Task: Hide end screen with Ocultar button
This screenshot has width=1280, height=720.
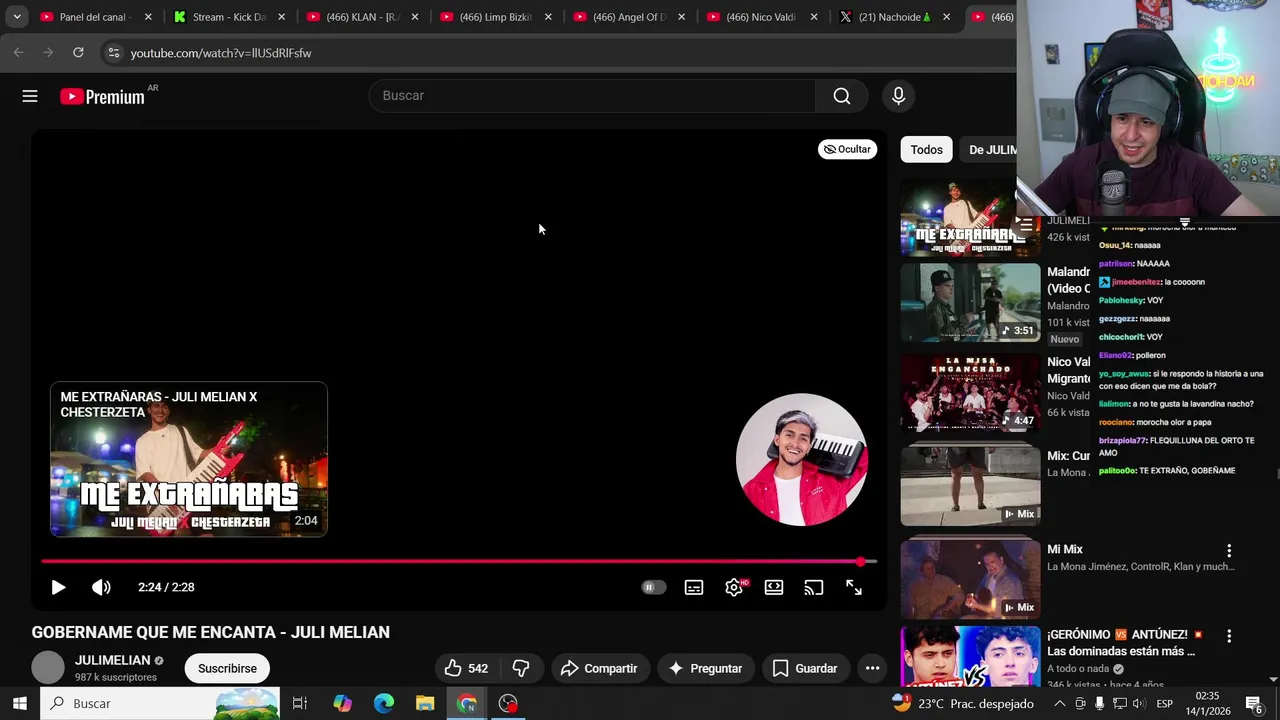Action: point(848,149)
